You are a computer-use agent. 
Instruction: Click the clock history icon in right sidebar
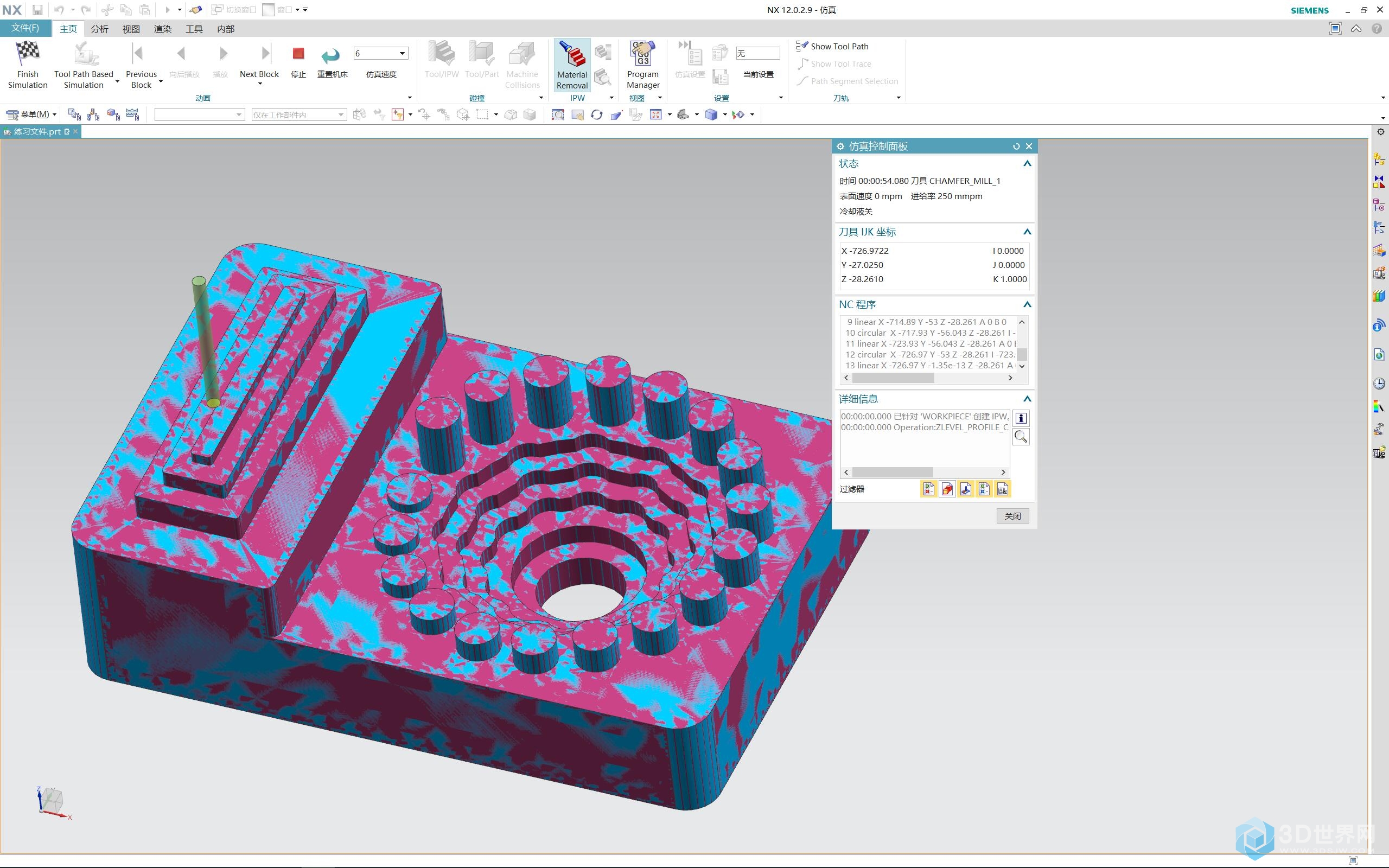coord(1379,384)
